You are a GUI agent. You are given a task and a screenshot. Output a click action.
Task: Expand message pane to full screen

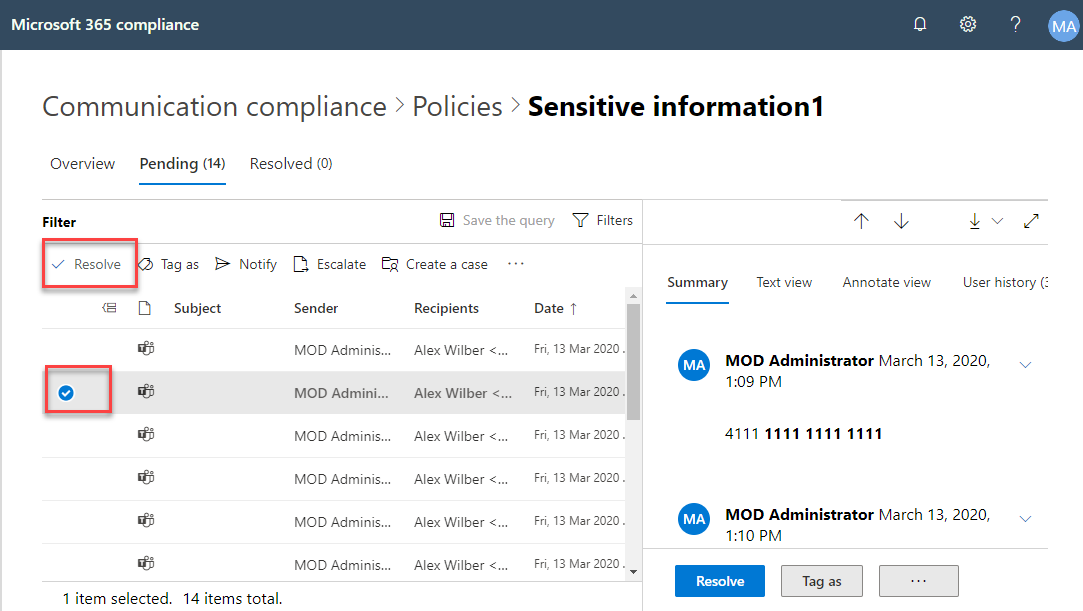tap(1032, 222)
